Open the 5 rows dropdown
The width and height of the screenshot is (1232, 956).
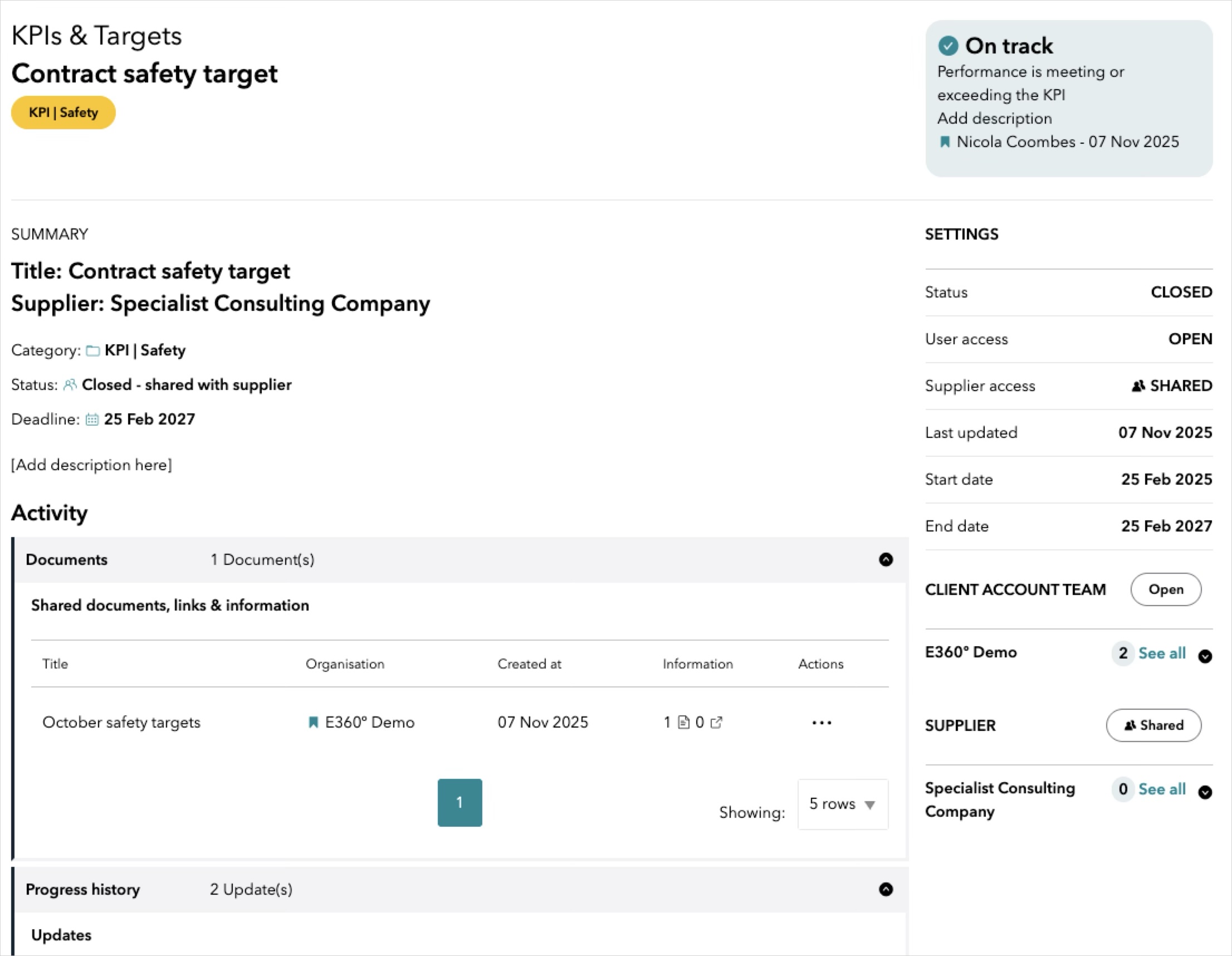click(x=843, y=804)
